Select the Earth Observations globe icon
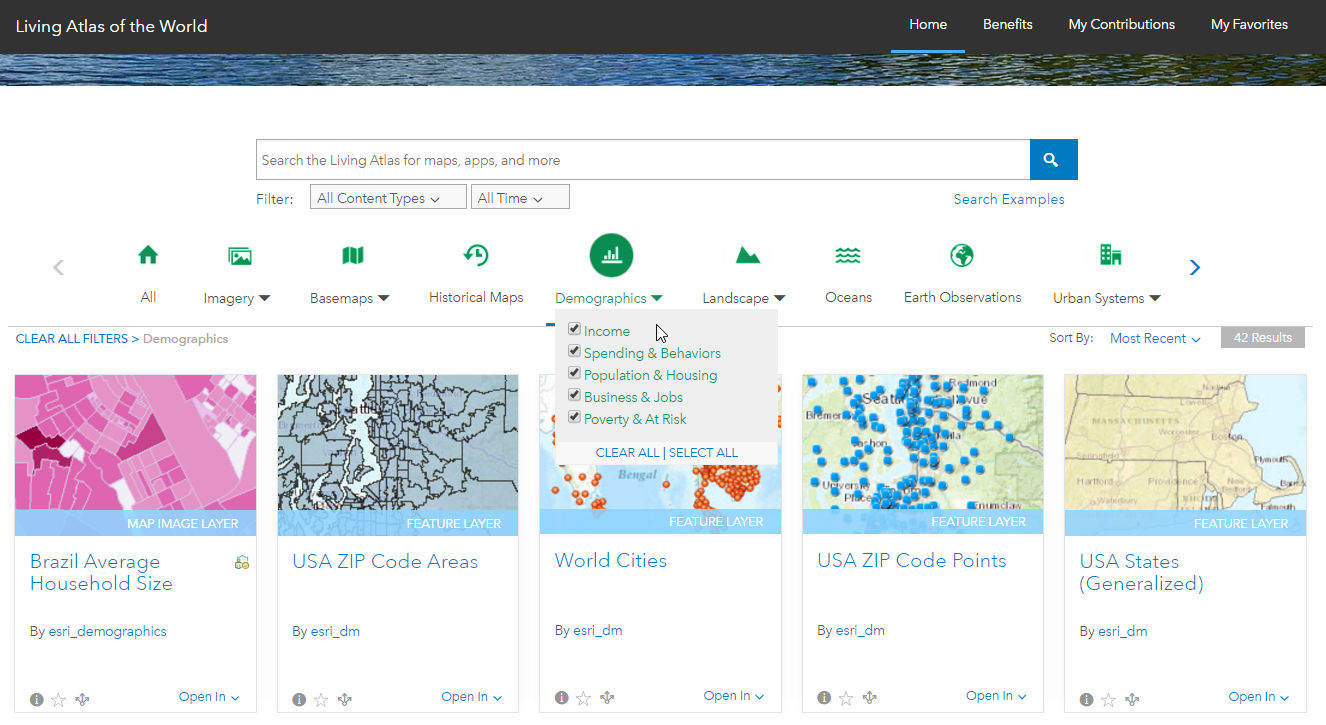The width and height of the screenshot is (1326, 725). click(x=962, y=255)
